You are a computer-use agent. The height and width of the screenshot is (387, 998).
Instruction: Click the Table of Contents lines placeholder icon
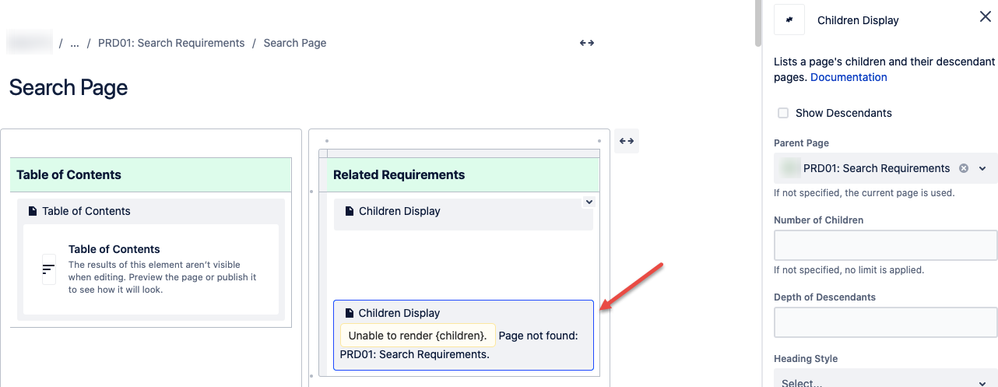click(48, 269)
